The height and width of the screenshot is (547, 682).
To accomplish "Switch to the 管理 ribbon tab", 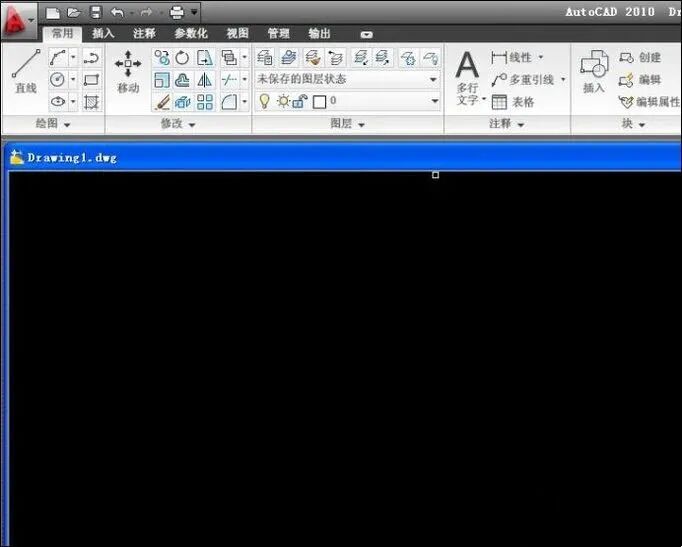I will click(278, 33).
